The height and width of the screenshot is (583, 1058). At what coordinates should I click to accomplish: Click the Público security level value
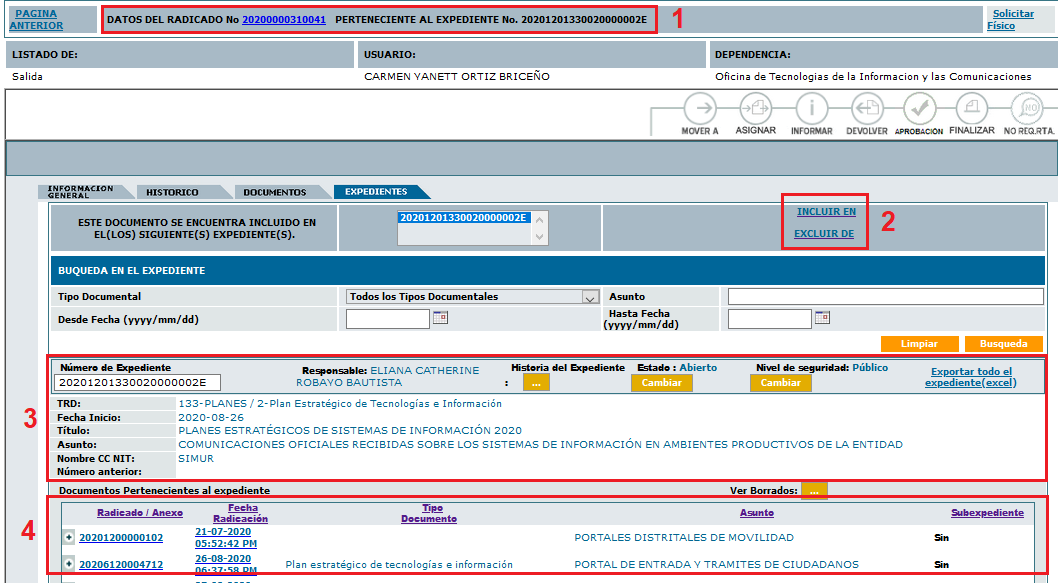[x=870, y=368]
